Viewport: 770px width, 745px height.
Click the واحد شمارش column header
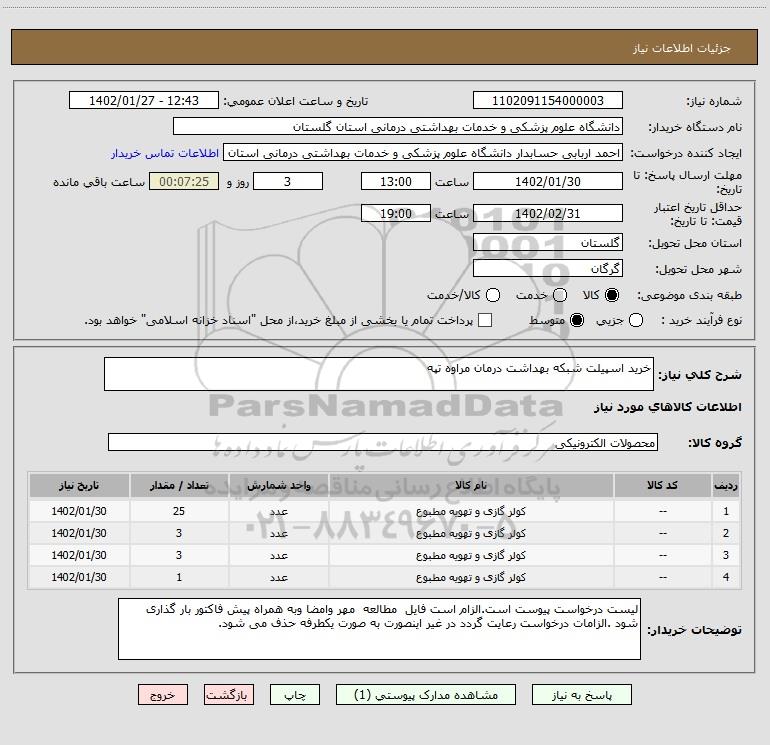[x=278, y=485]
